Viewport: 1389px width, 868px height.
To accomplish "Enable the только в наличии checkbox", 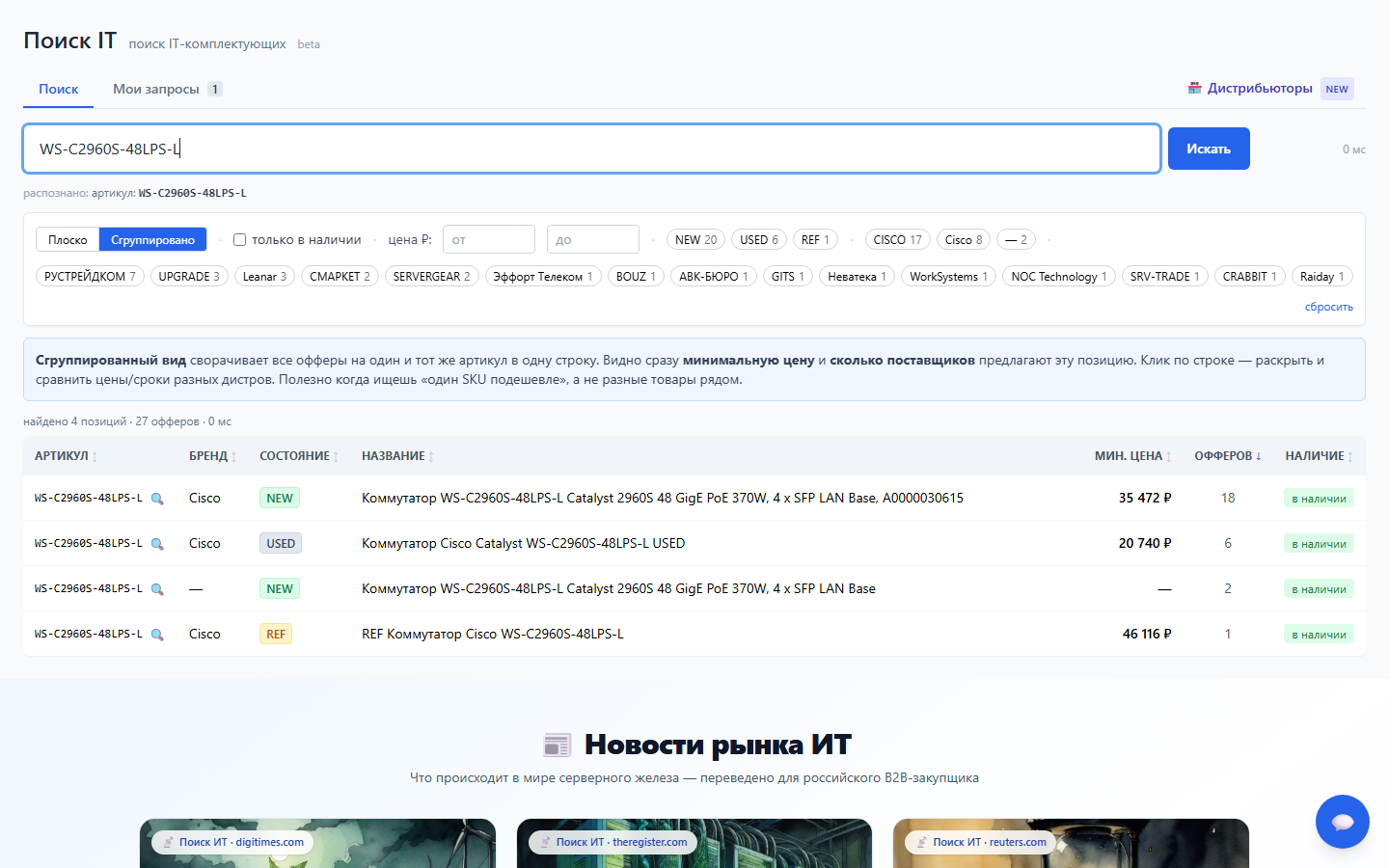I will coord(240,239).
